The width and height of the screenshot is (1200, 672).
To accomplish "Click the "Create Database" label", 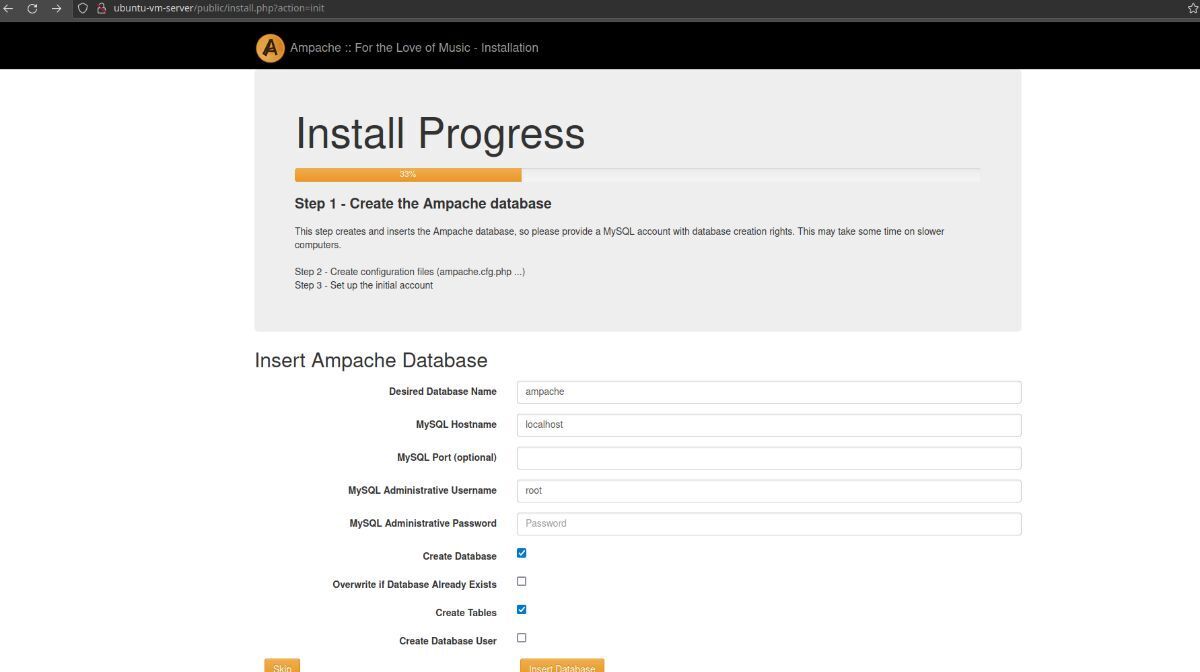I will (x=460, y=557).
